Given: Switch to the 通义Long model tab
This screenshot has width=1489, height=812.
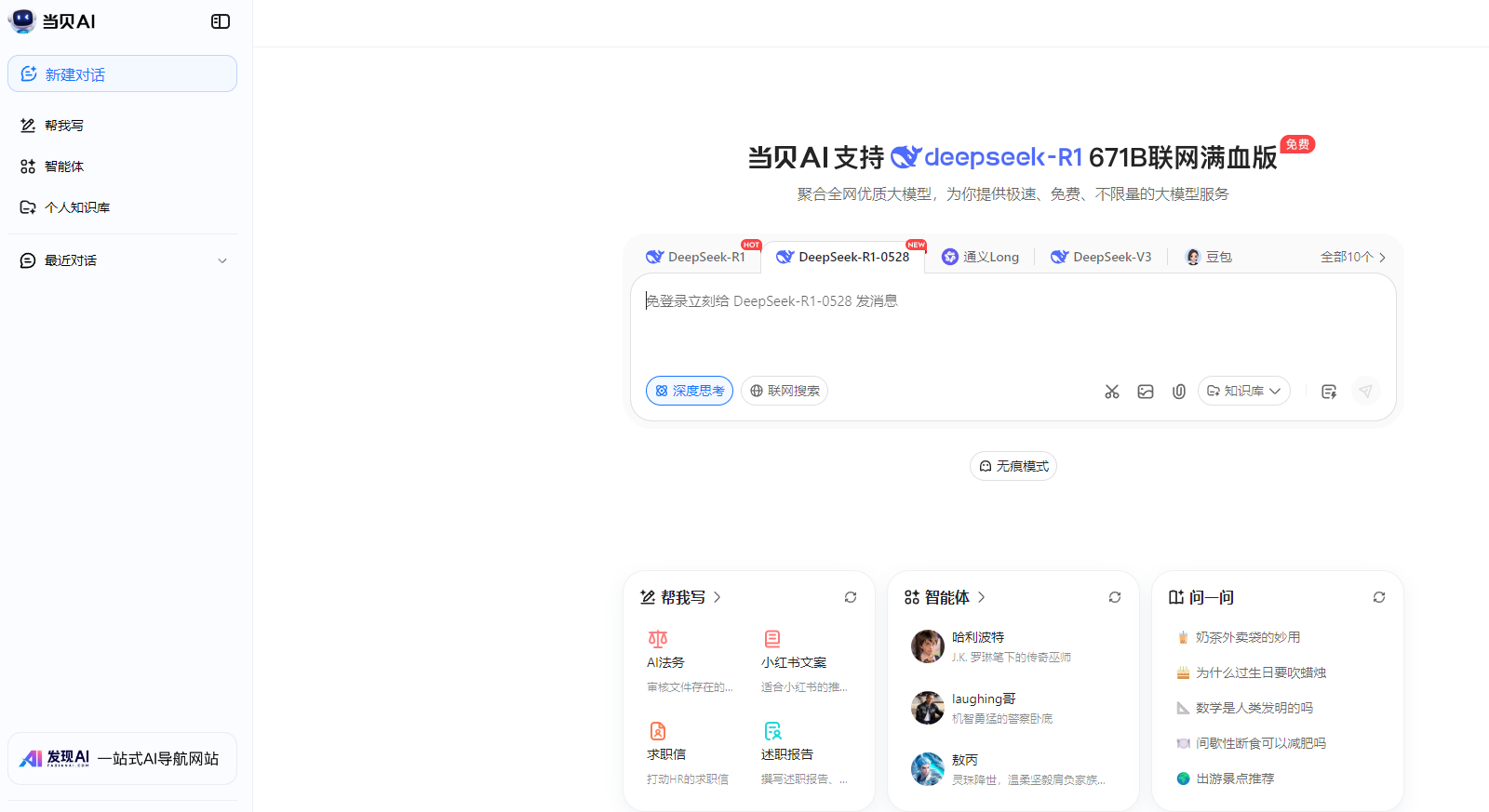Looking at the screenshot, I should (x=980, y=257).
